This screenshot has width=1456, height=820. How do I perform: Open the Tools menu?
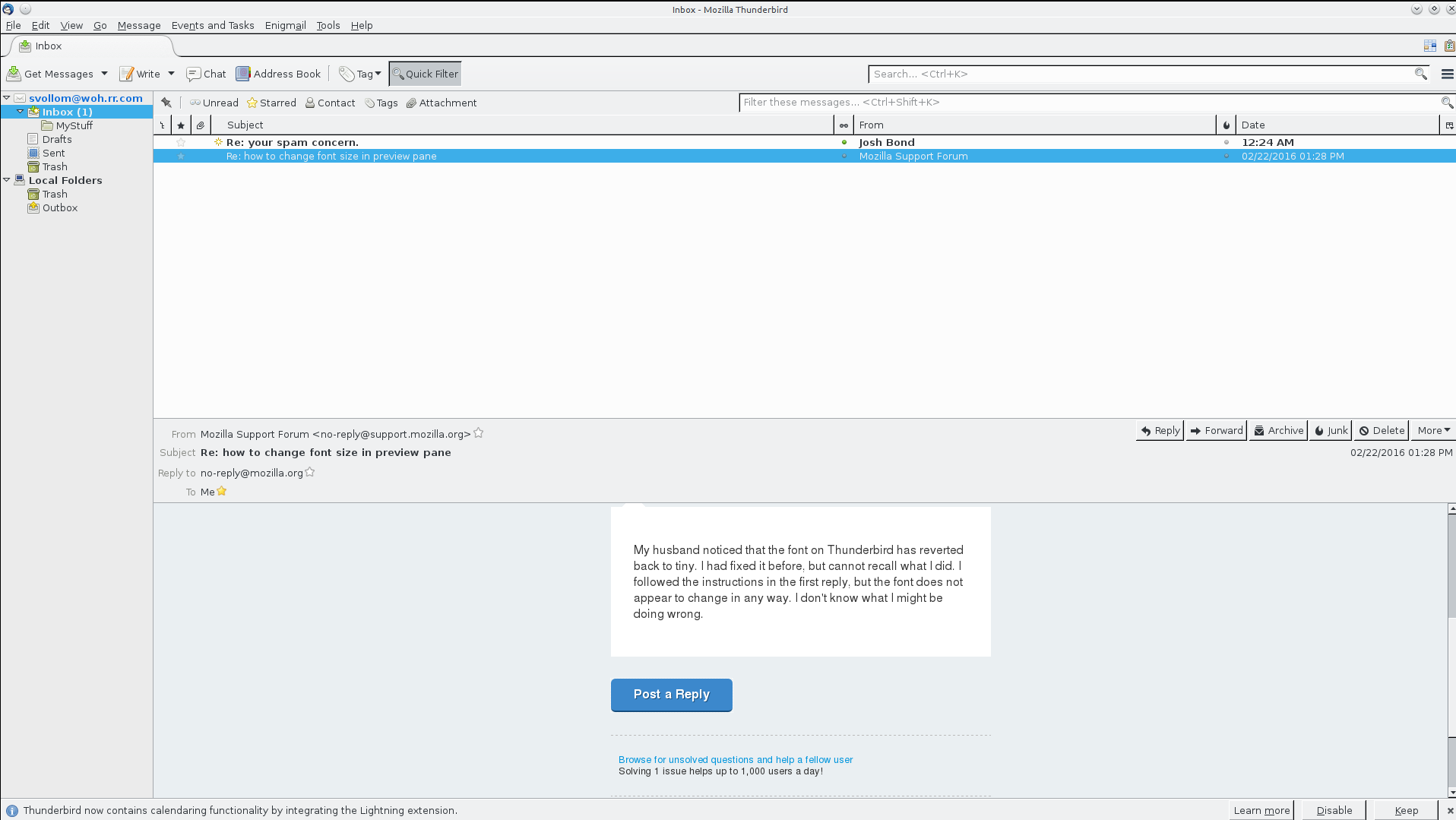click(x=328, y=25)
